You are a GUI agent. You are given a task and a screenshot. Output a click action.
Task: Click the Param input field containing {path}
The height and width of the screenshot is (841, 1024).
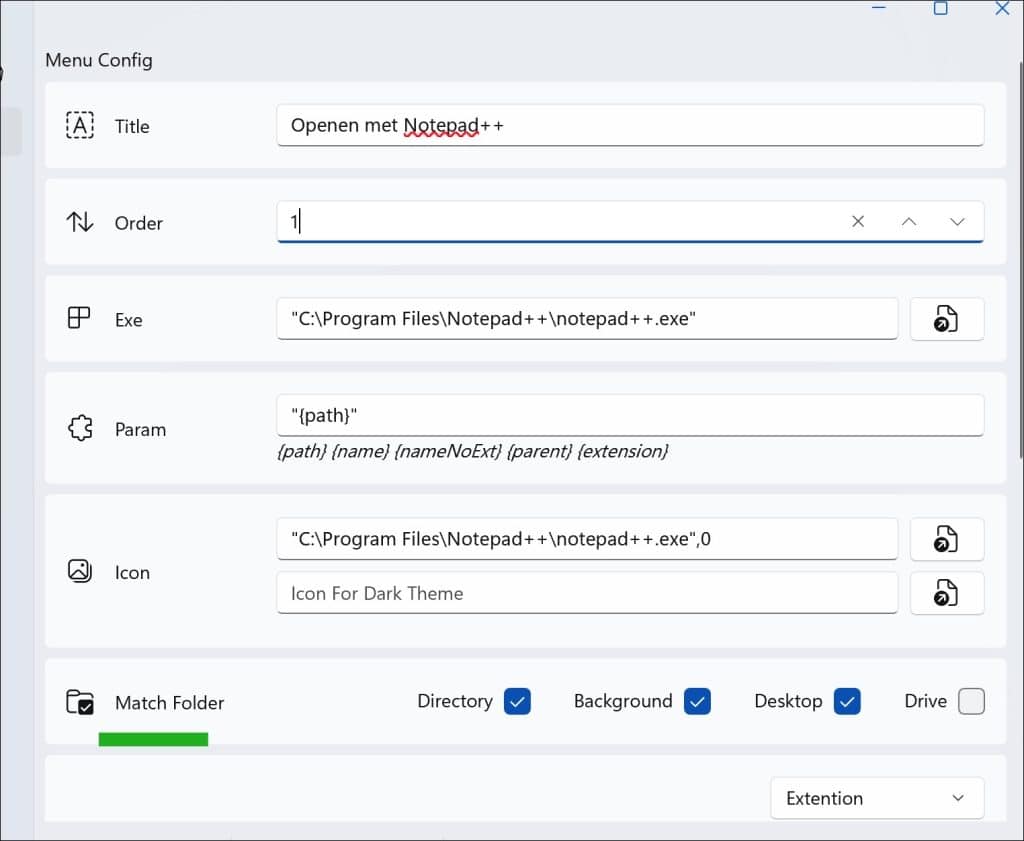[629, 414]
